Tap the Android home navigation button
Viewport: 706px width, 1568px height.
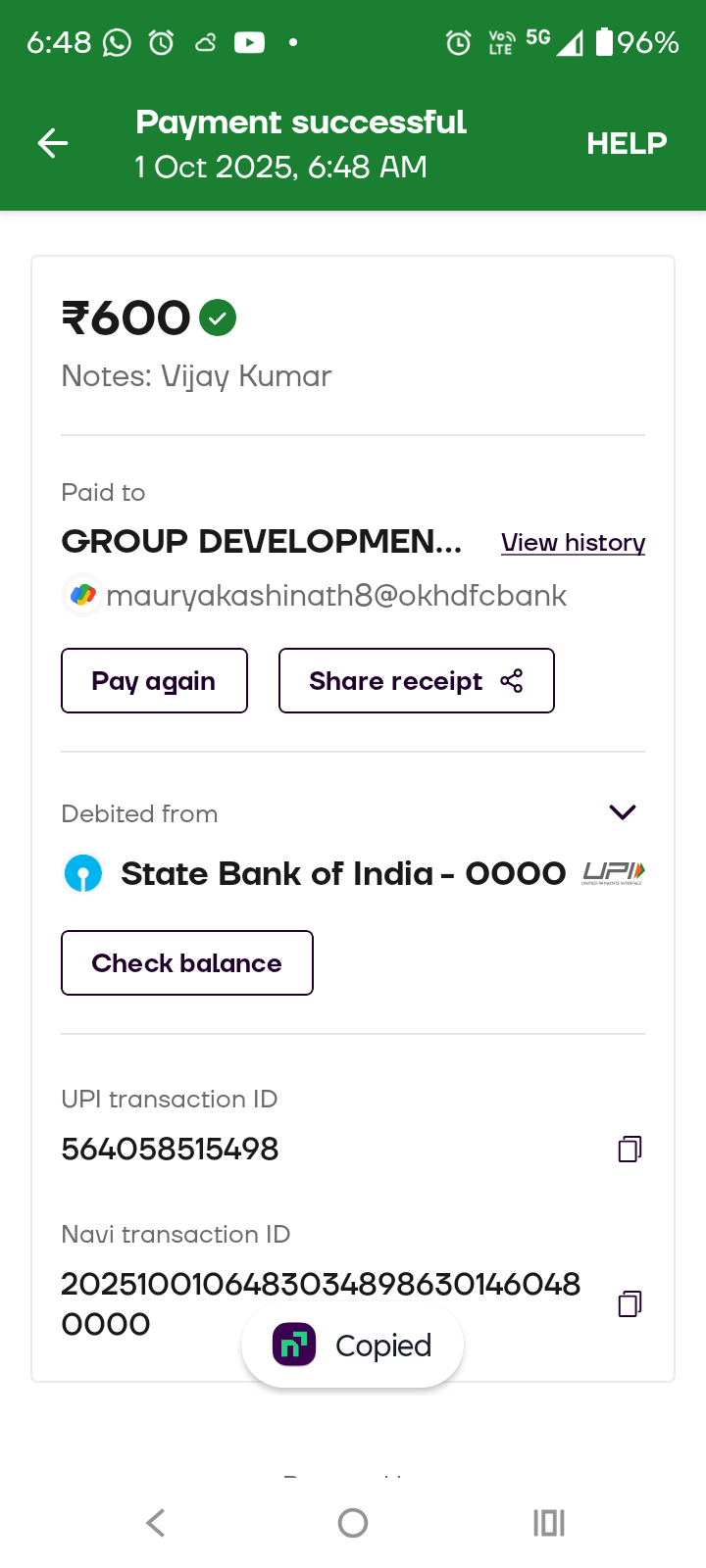click(x=353, y=1522)
